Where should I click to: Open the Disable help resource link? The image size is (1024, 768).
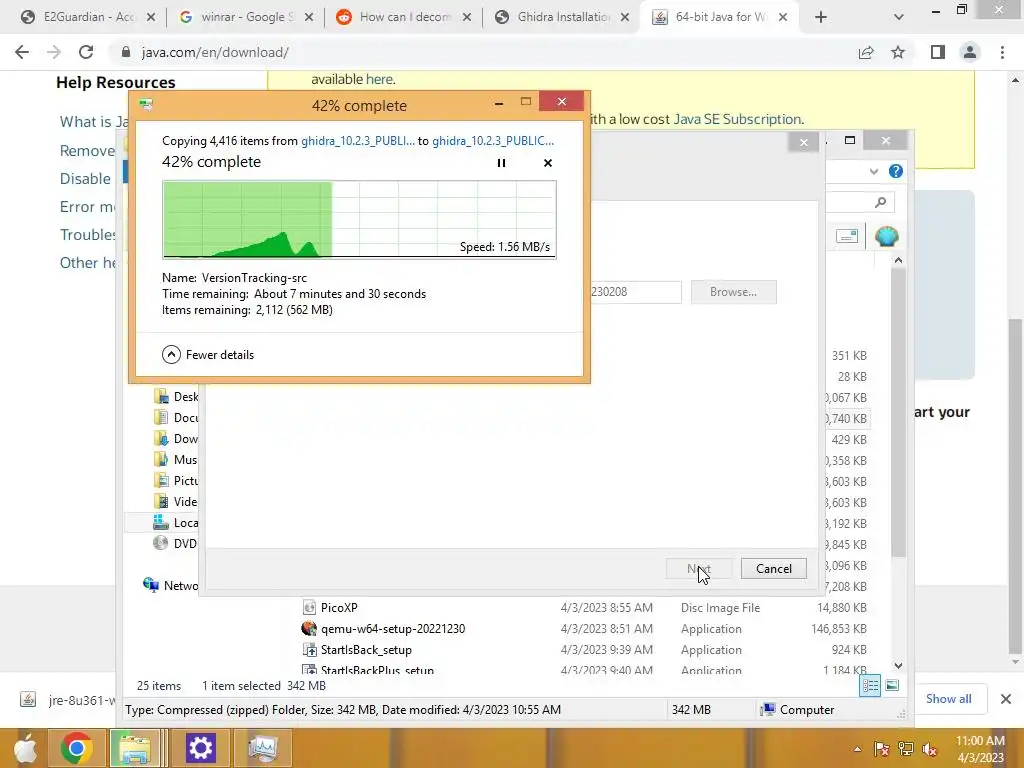[x=86, y=178]
